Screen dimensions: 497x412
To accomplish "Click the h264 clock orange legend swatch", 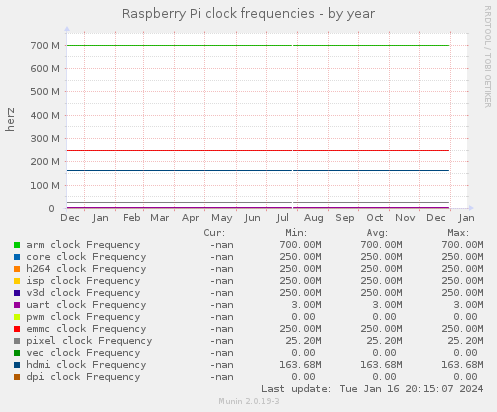I will (x=17, y=269).
